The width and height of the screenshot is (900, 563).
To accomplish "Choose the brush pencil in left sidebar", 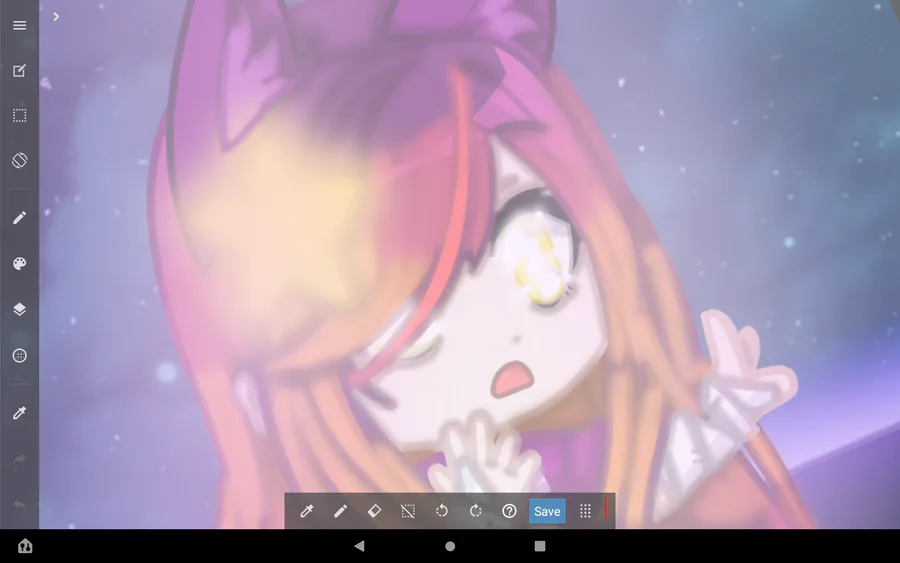I will (20, 218).
